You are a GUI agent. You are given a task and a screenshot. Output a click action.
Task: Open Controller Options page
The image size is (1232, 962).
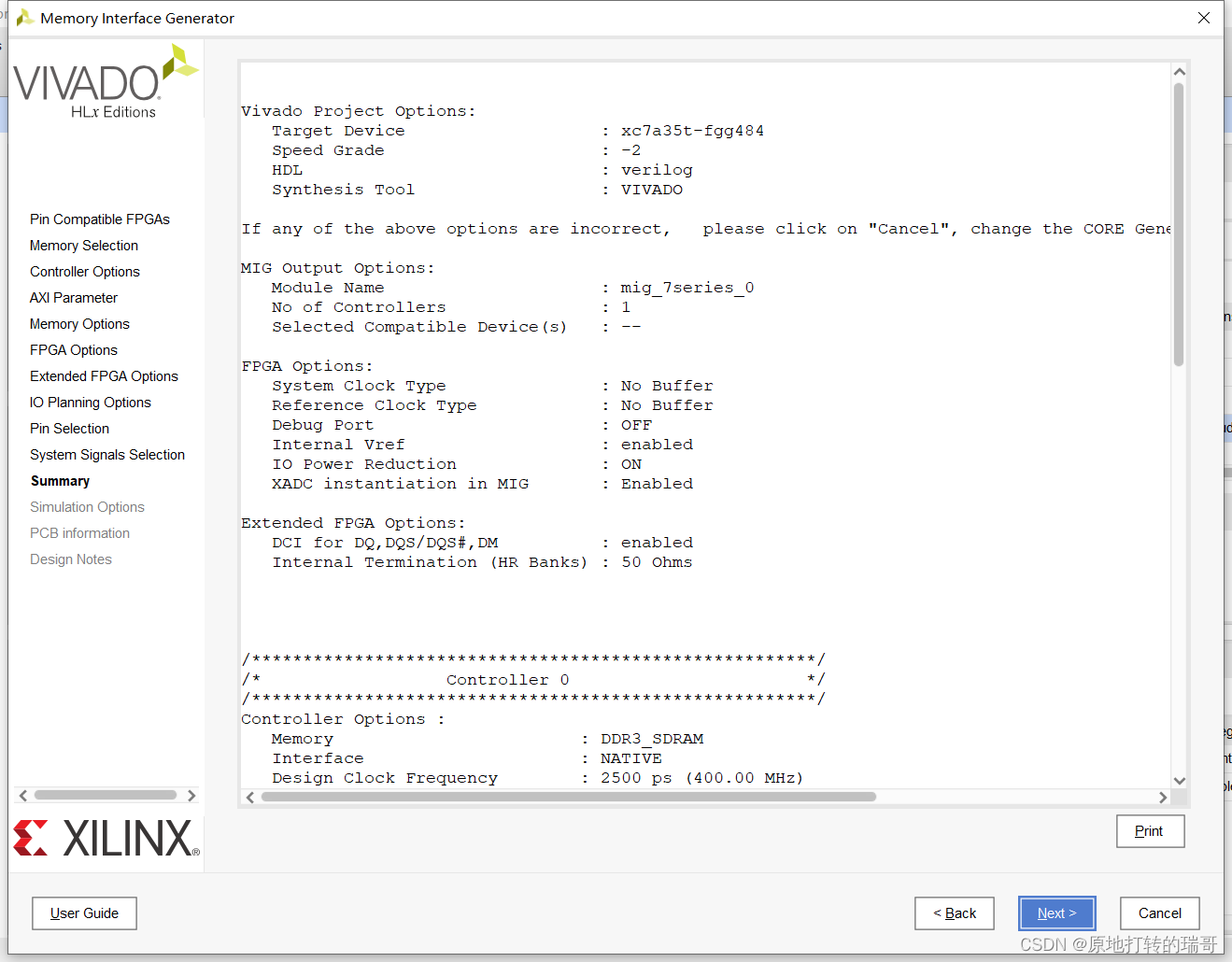click(85, 272)
